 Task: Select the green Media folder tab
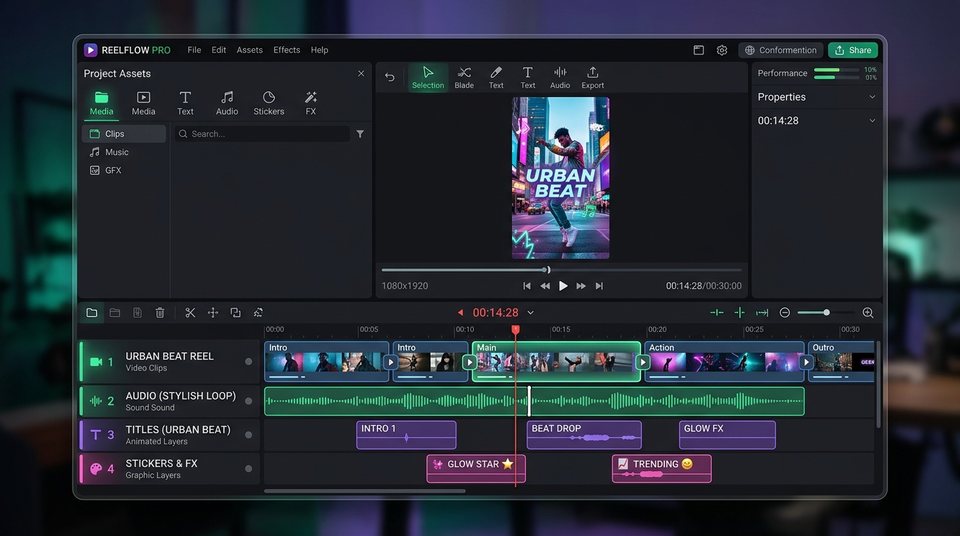[x=101, y=103]
